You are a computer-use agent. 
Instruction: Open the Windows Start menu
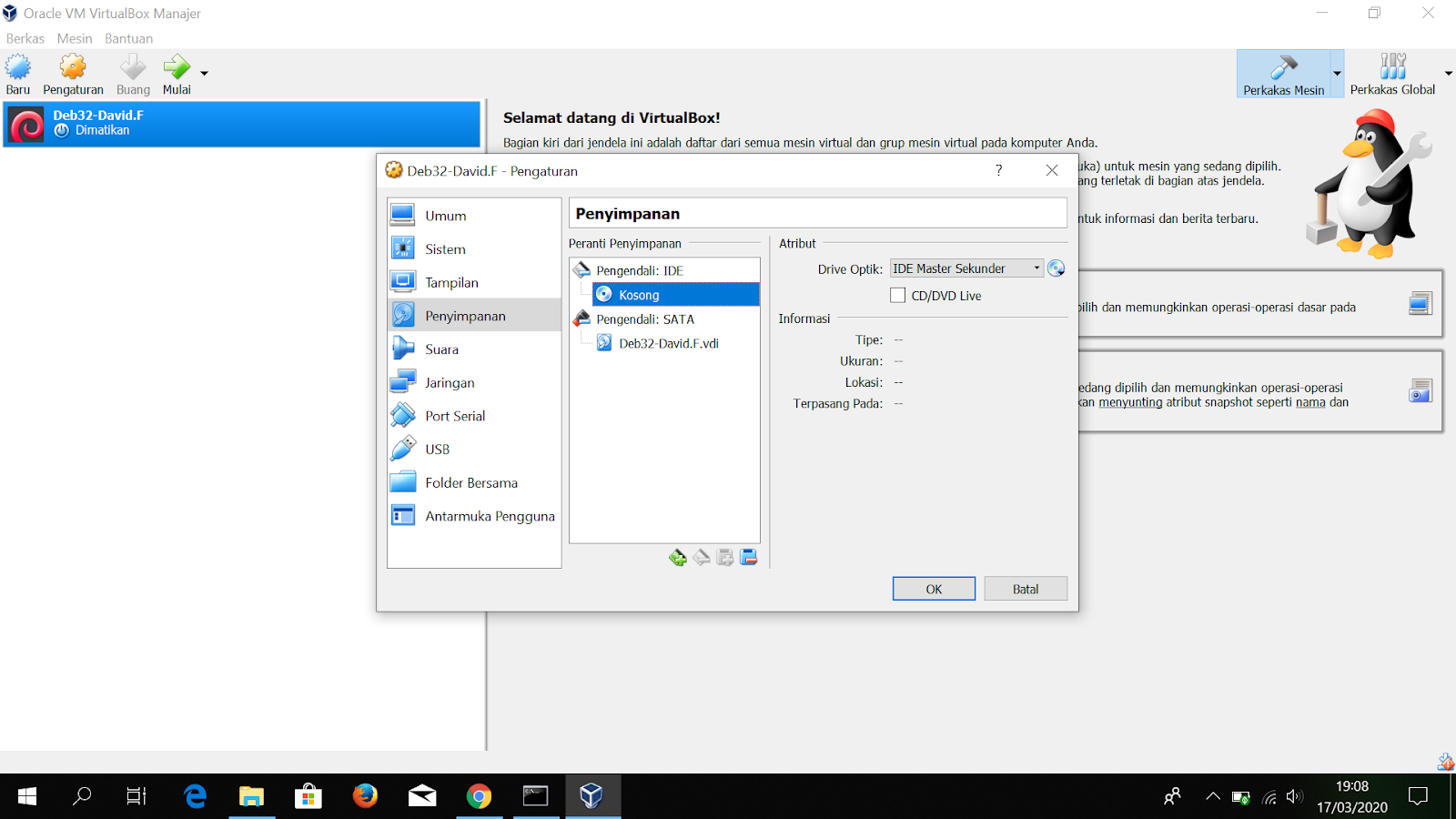27,797
